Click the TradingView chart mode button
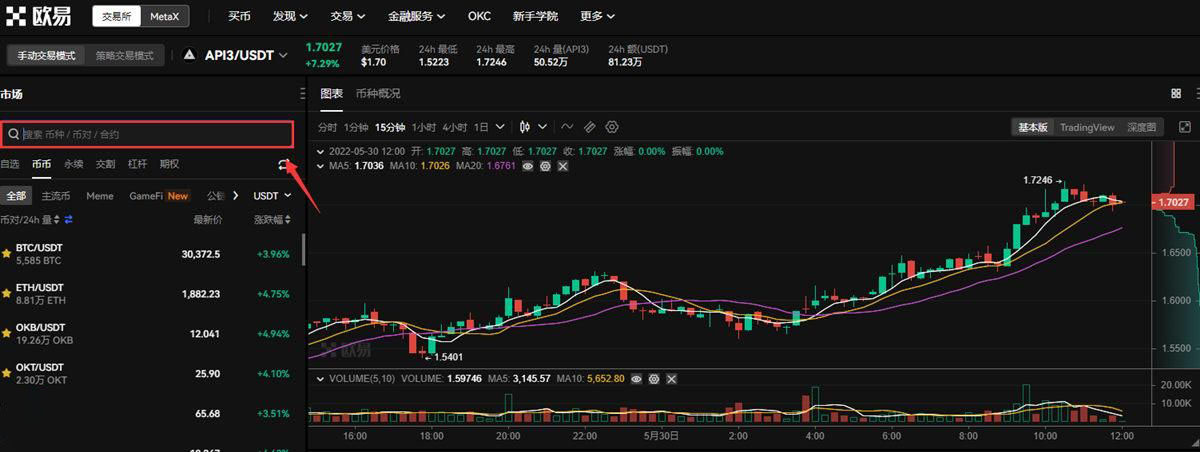This screenshot has height=452, width=1200. (1086, 127)
